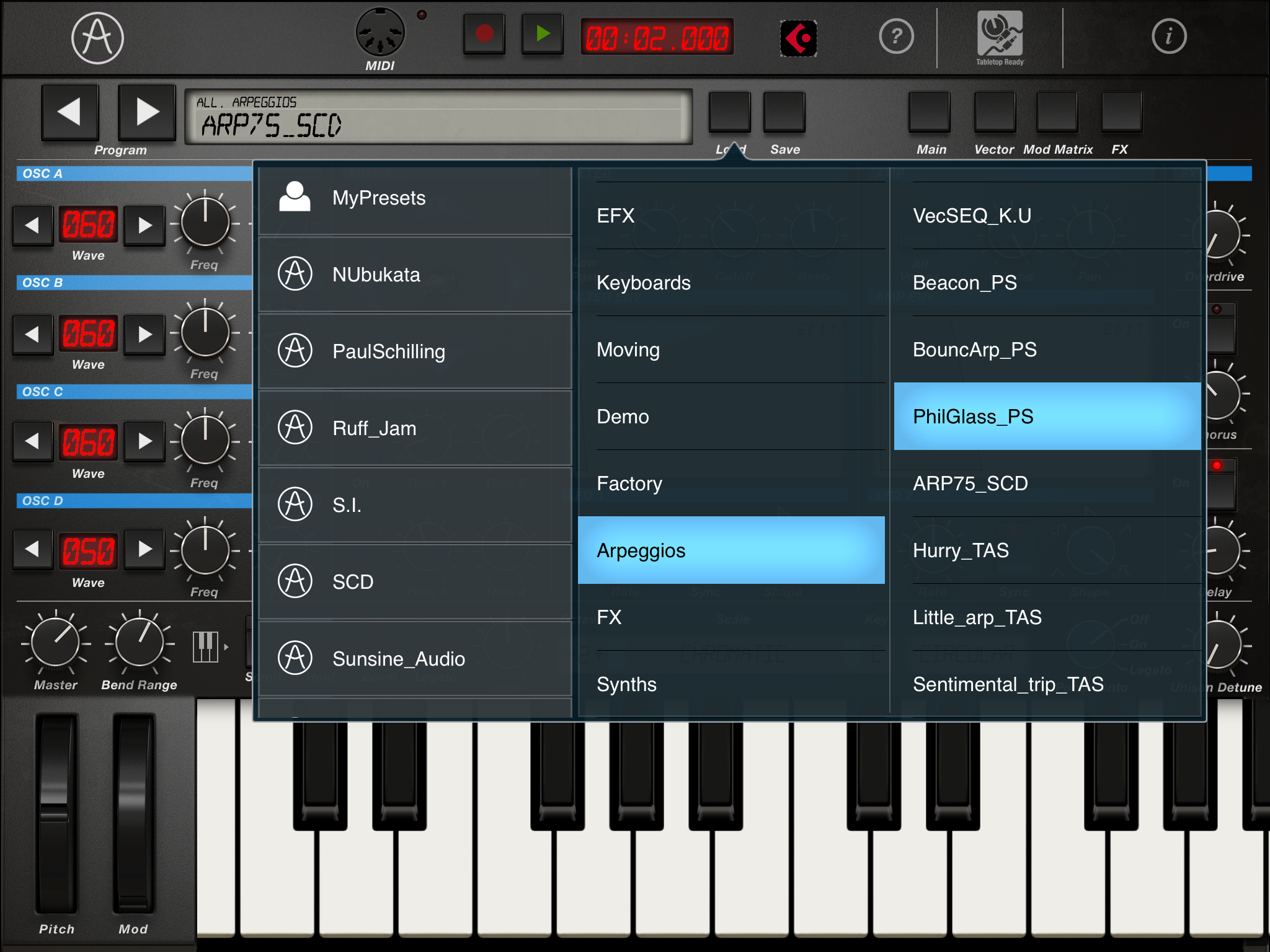
Task: Load the BouncArp_PS preset
Action: click(x=1048, y=350)
